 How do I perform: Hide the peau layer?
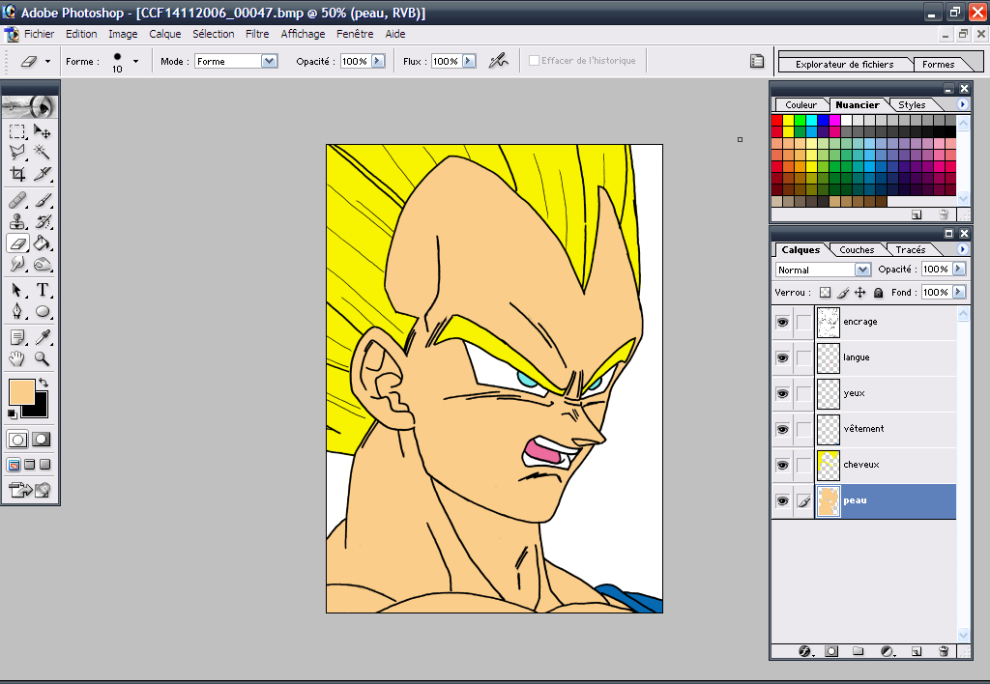coord(782,501)
